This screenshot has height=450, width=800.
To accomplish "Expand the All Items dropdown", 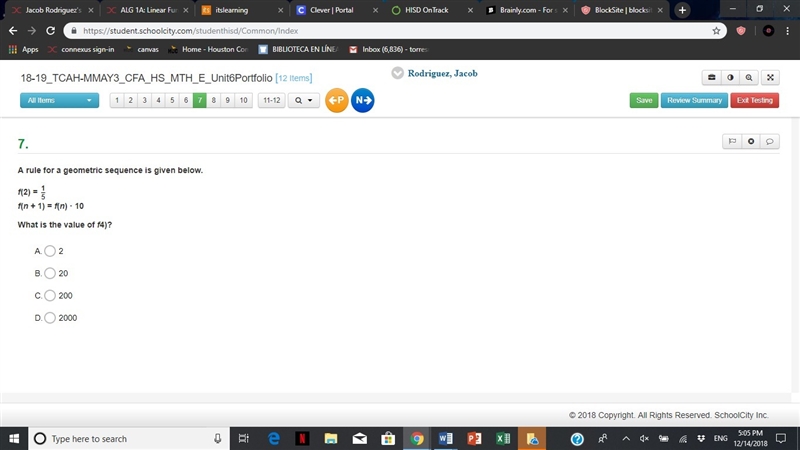I will point(59,100).
